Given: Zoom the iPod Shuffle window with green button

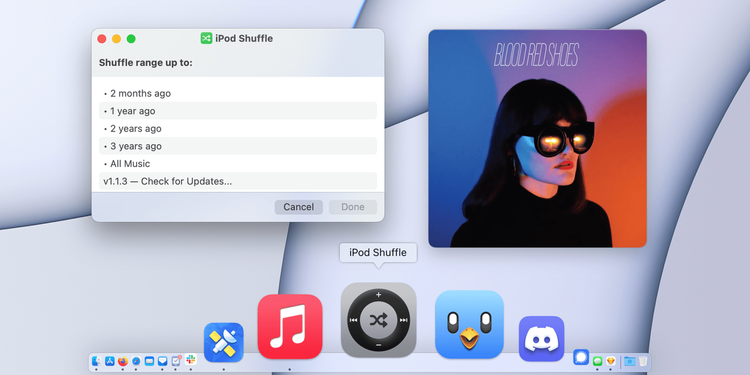Looking at the screenshot, I should click(x=131, y=39).
